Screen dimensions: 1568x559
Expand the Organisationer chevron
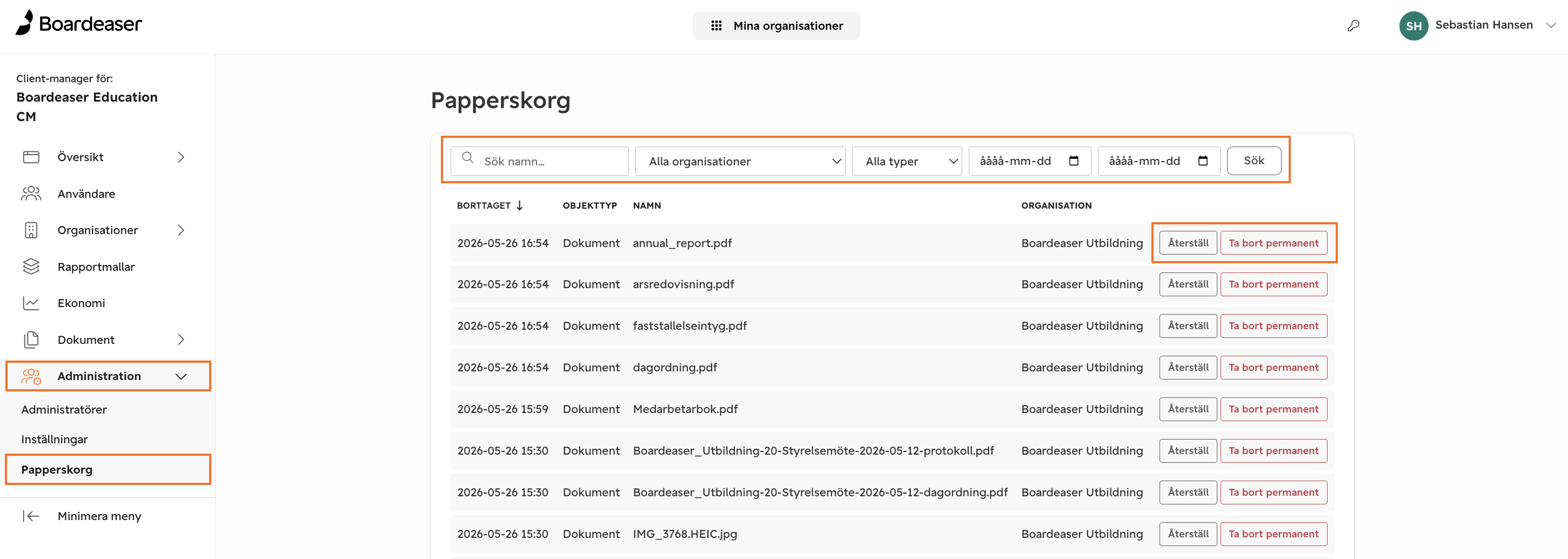(181, 230)
